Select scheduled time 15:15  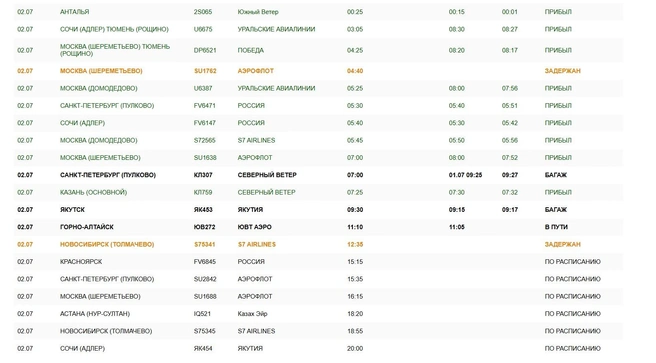[x=355, y=262]
